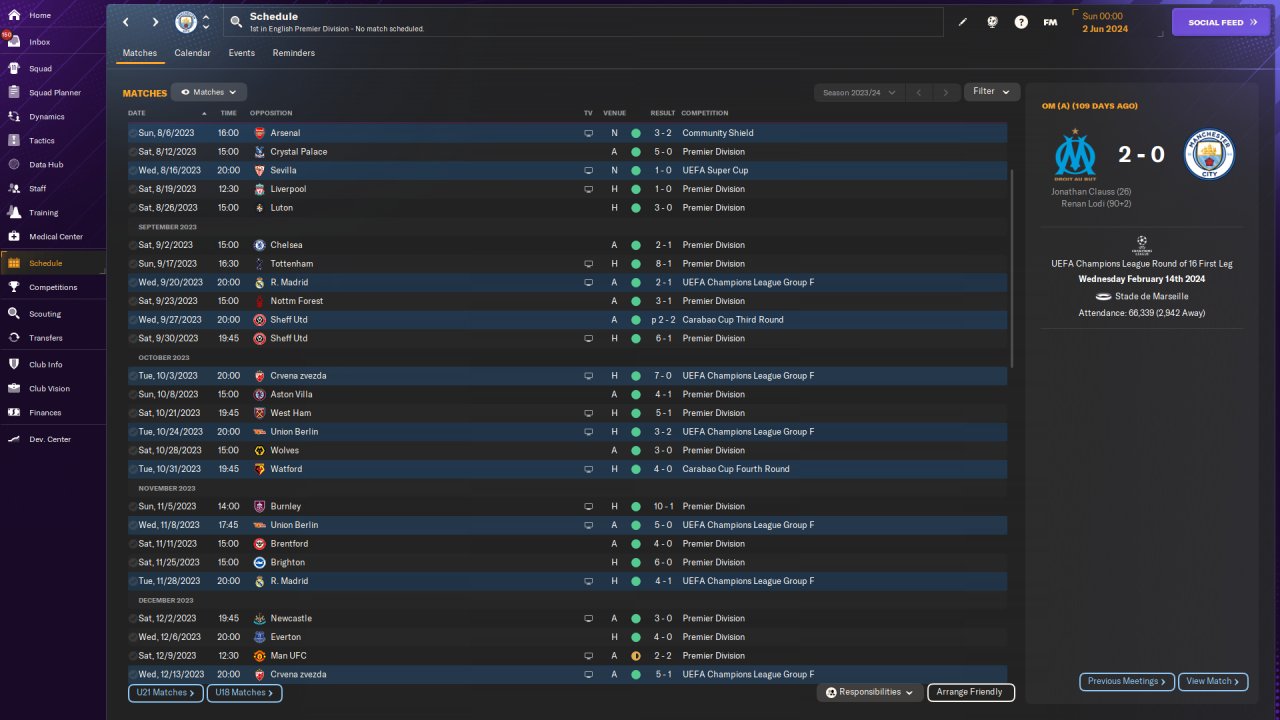The width and height of the screenshot is (1280, 720).
Task: Open the Scouting icon in sidebar
Action: 14,314
